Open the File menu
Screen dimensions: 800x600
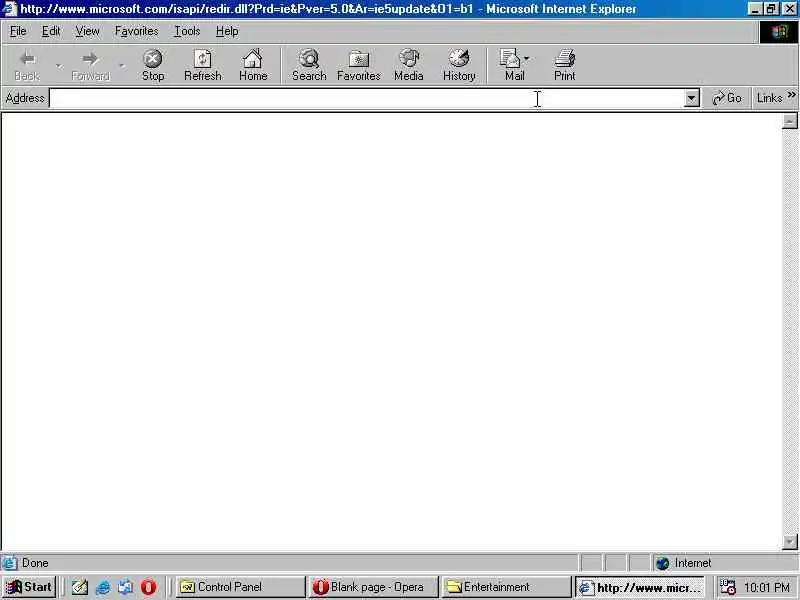18,31
